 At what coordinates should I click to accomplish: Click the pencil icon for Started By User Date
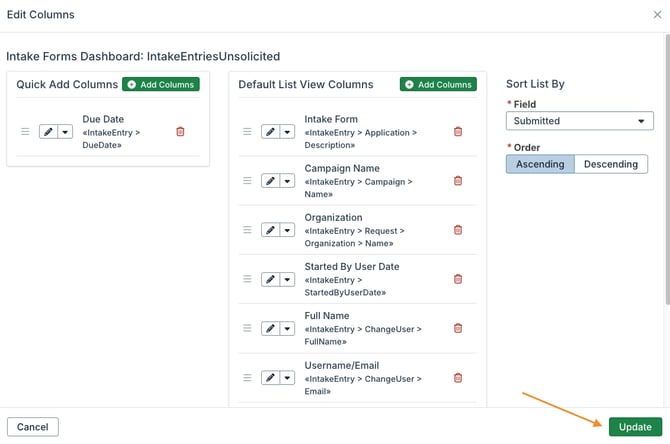(270, 279)
